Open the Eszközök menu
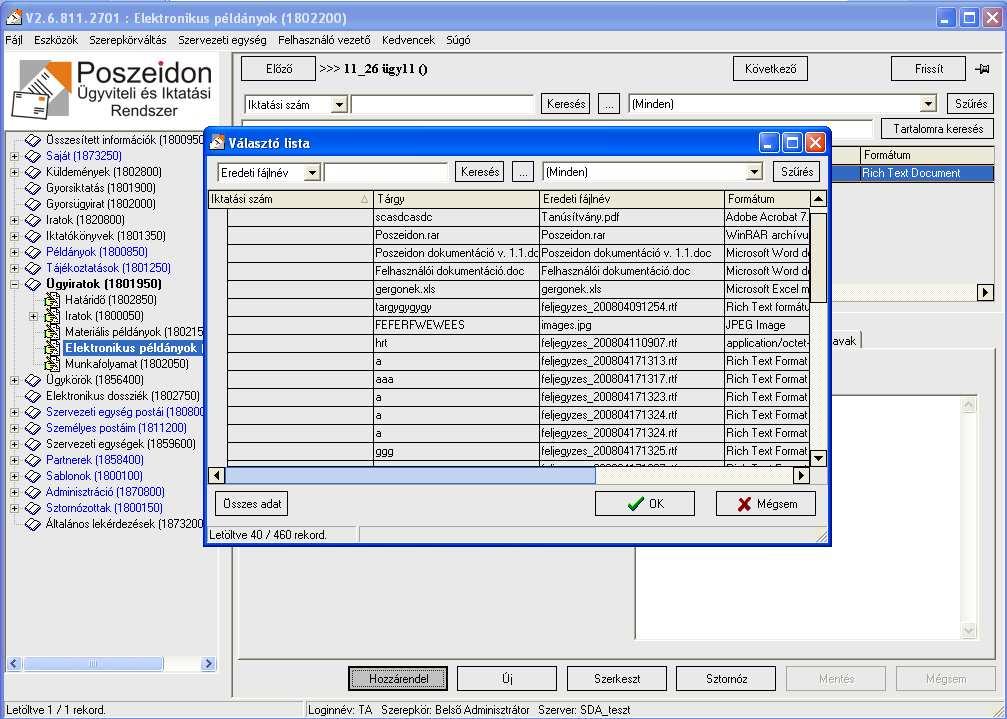This screenshot has height=719, width=1007. tap(56, 40)
